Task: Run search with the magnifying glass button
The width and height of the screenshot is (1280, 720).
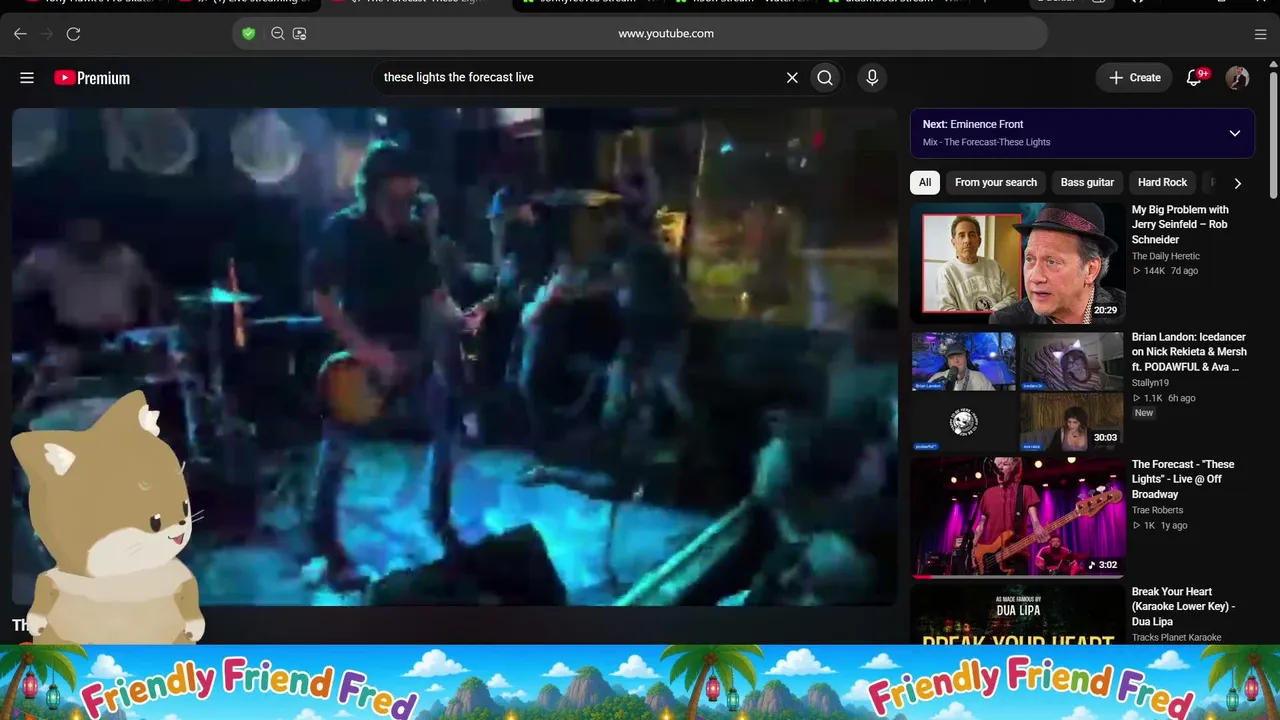Action: [x=825, y=78]
